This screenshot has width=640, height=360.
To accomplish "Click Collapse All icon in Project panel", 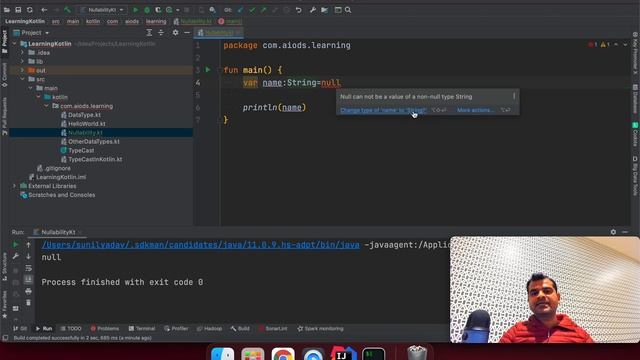I will [161, 33].
